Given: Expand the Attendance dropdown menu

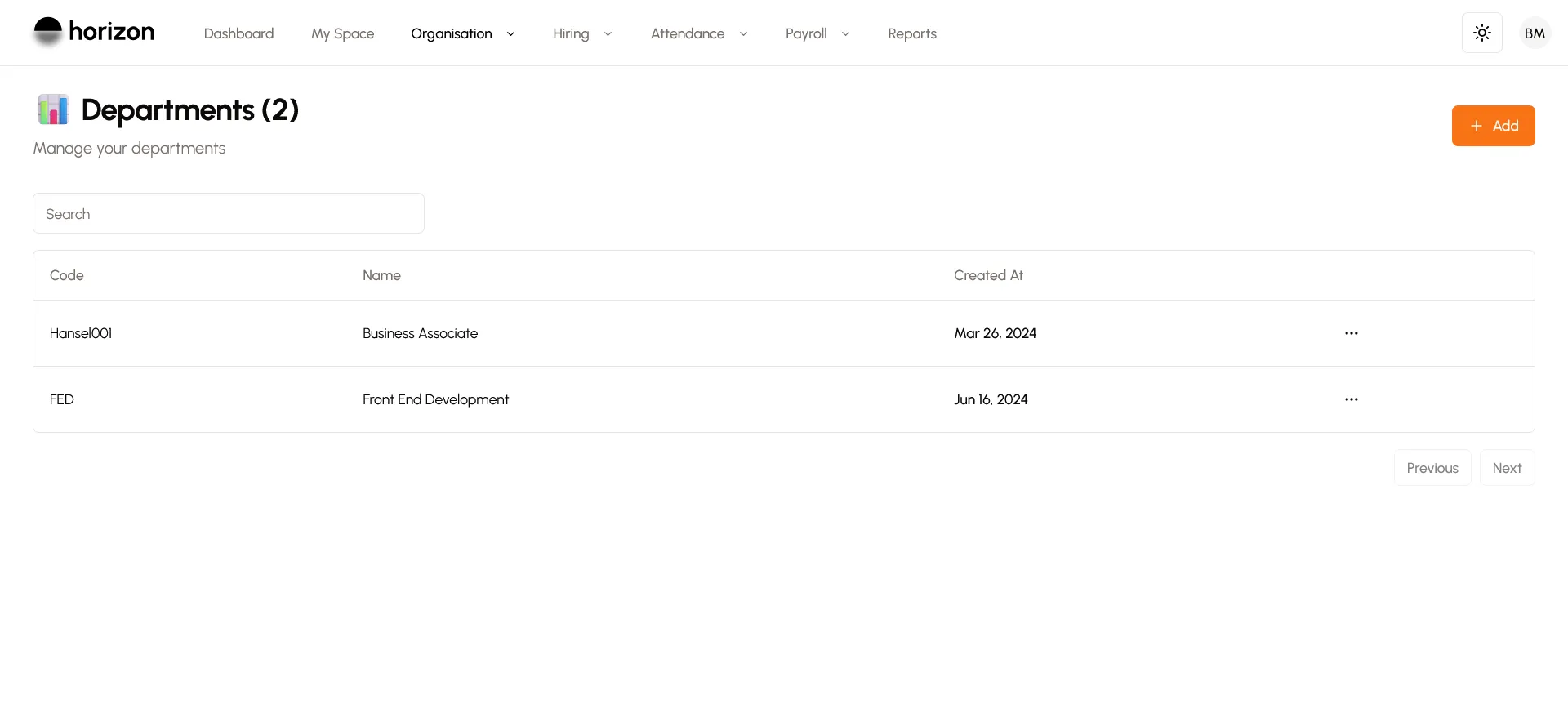Looking at the screenshot, I should pos(699,33).
